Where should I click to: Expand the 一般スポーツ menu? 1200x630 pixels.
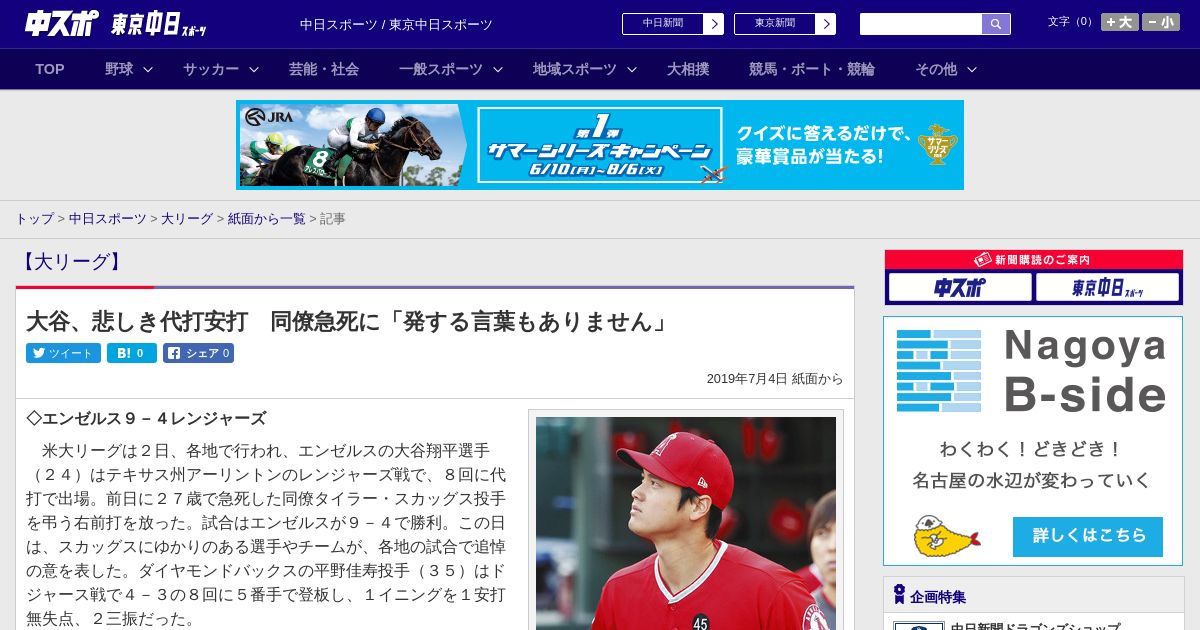[x=451, y=69]
